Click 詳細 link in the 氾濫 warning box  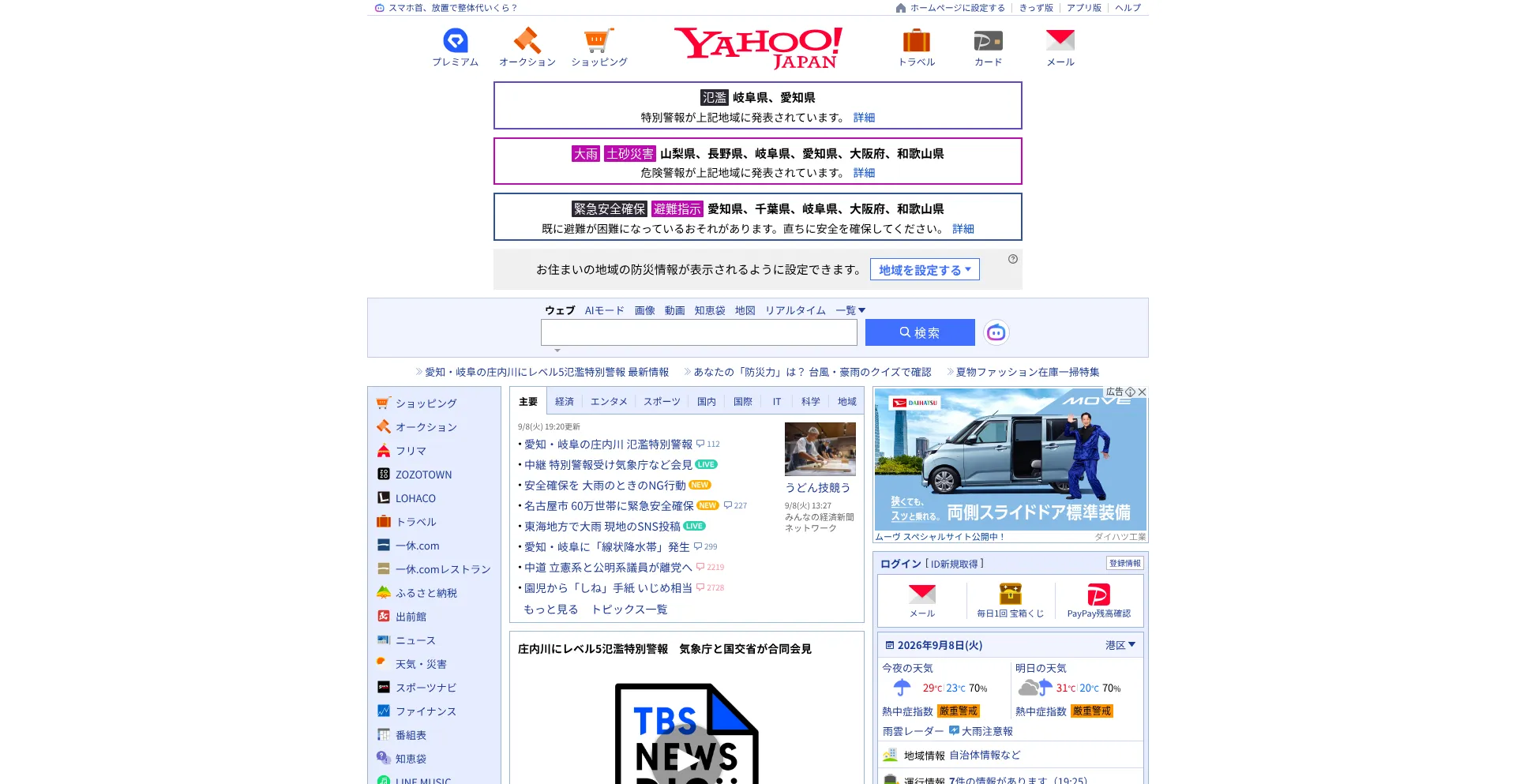tap(864, 117)
